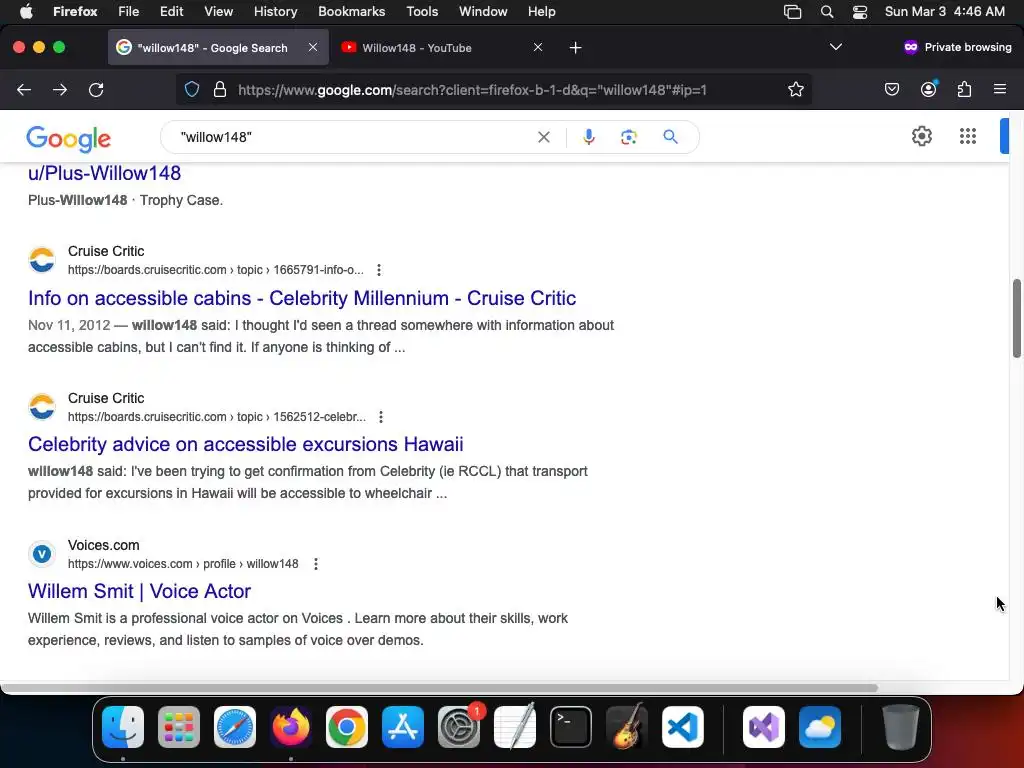Open the App Store from the Dock
Viewport: 1024px width, 768px height.
coord(403,727)
